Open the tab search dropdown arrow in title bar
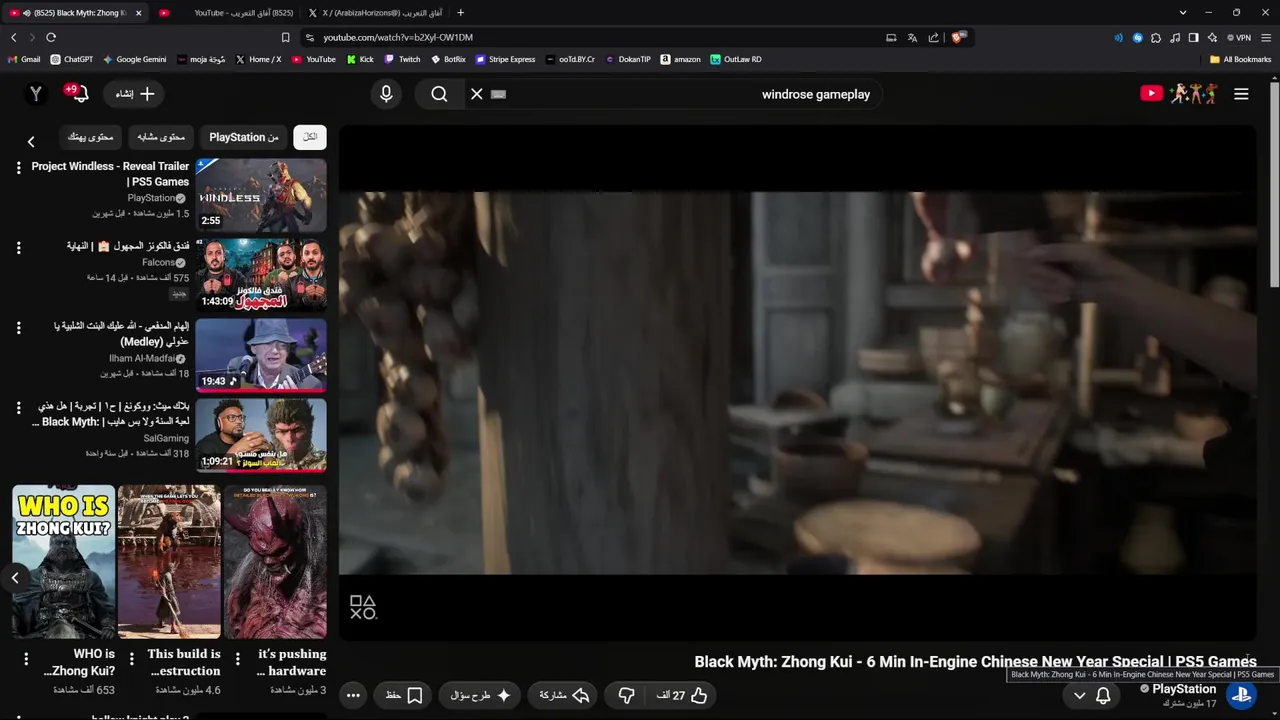 click(1183, 13)
